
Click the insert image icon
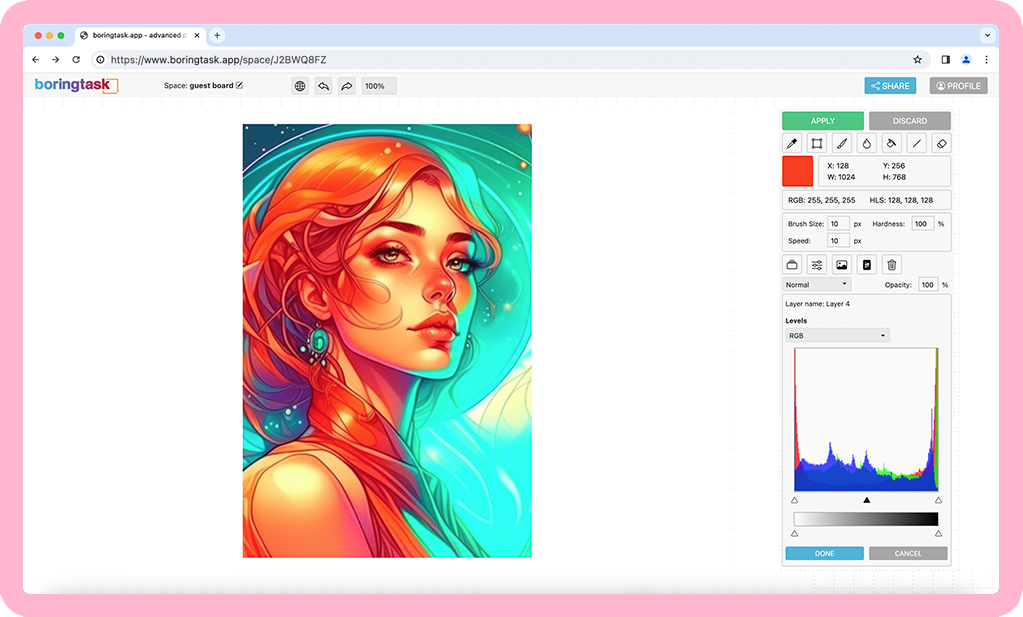point(842,265)
